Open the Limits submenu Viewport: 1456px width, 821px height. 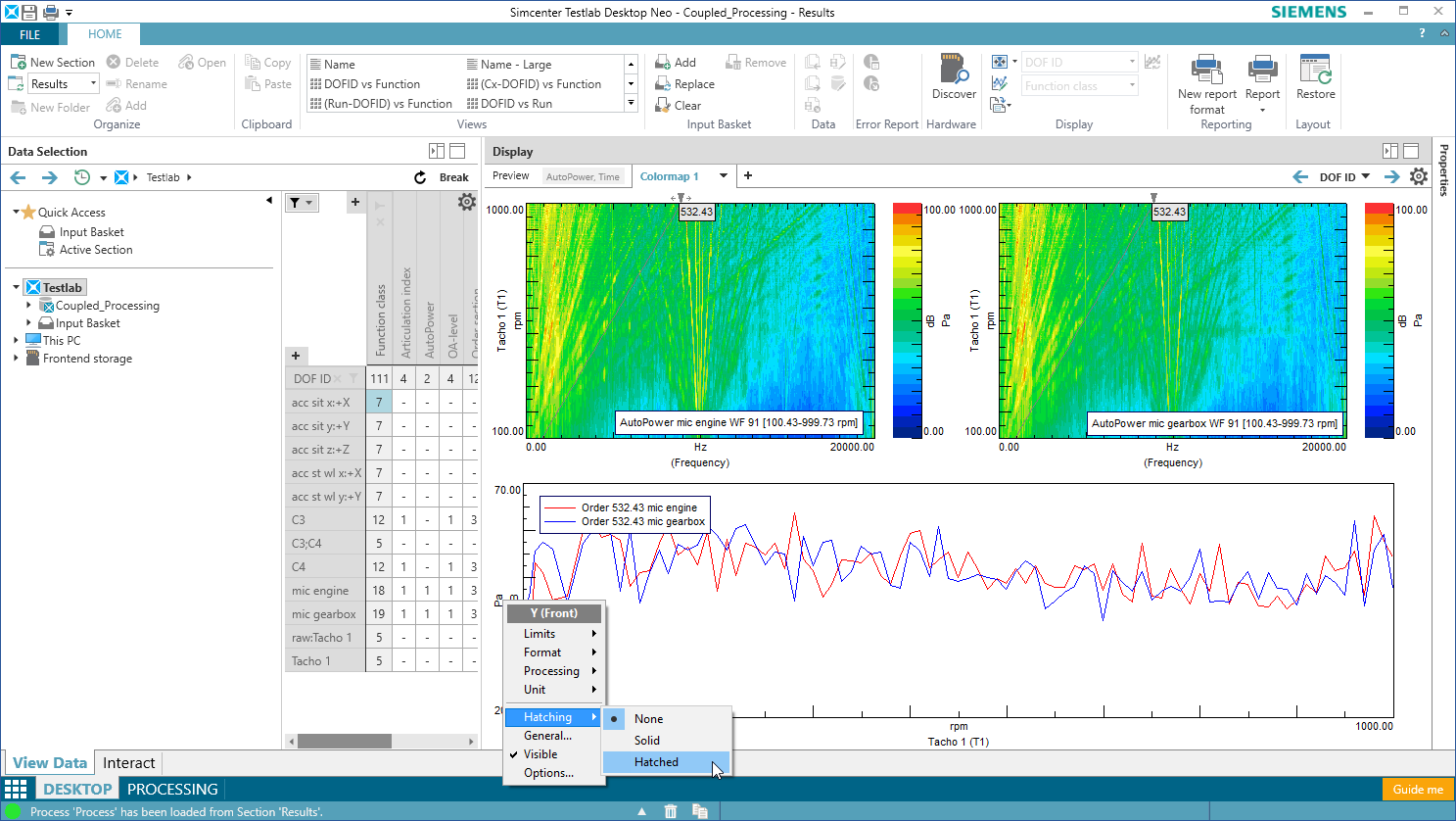tap(554, 634)
